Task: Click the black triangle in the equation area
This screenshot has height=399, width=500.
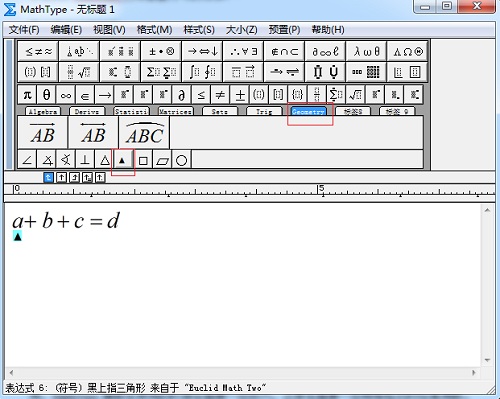Action: click(18, 236)
